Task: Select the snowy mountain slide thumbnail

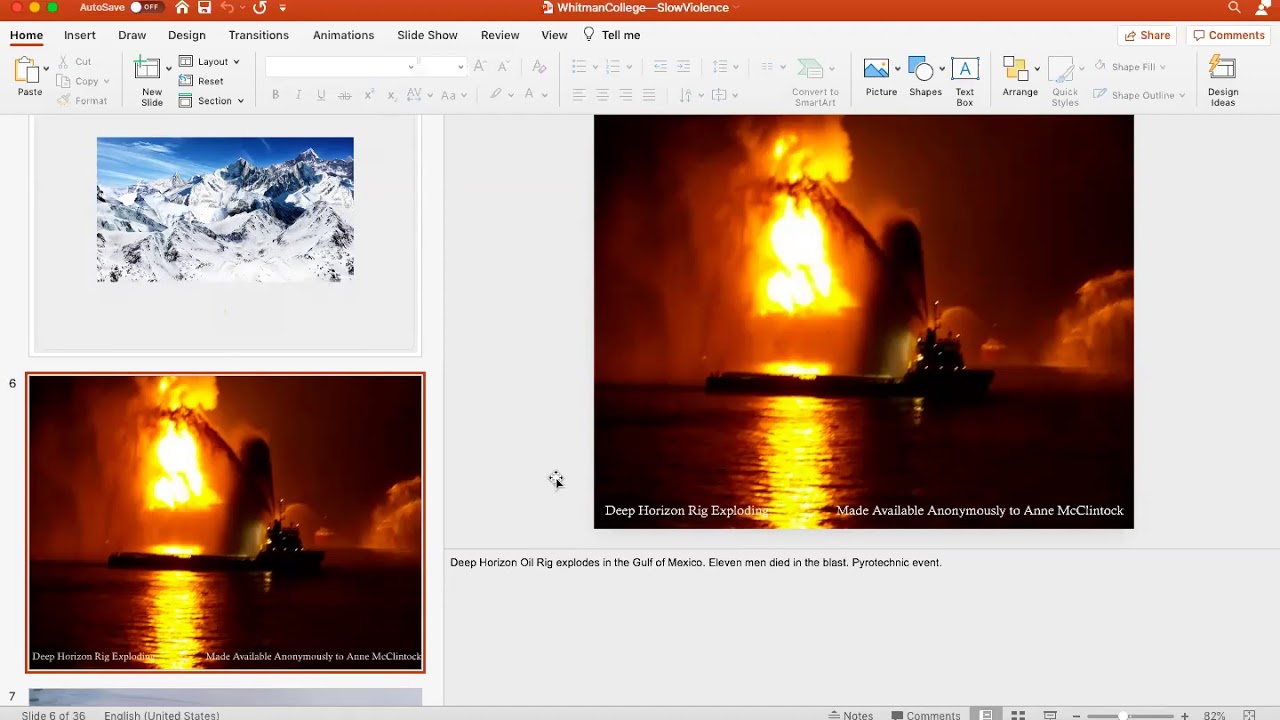Action: (x=225, y=234)
